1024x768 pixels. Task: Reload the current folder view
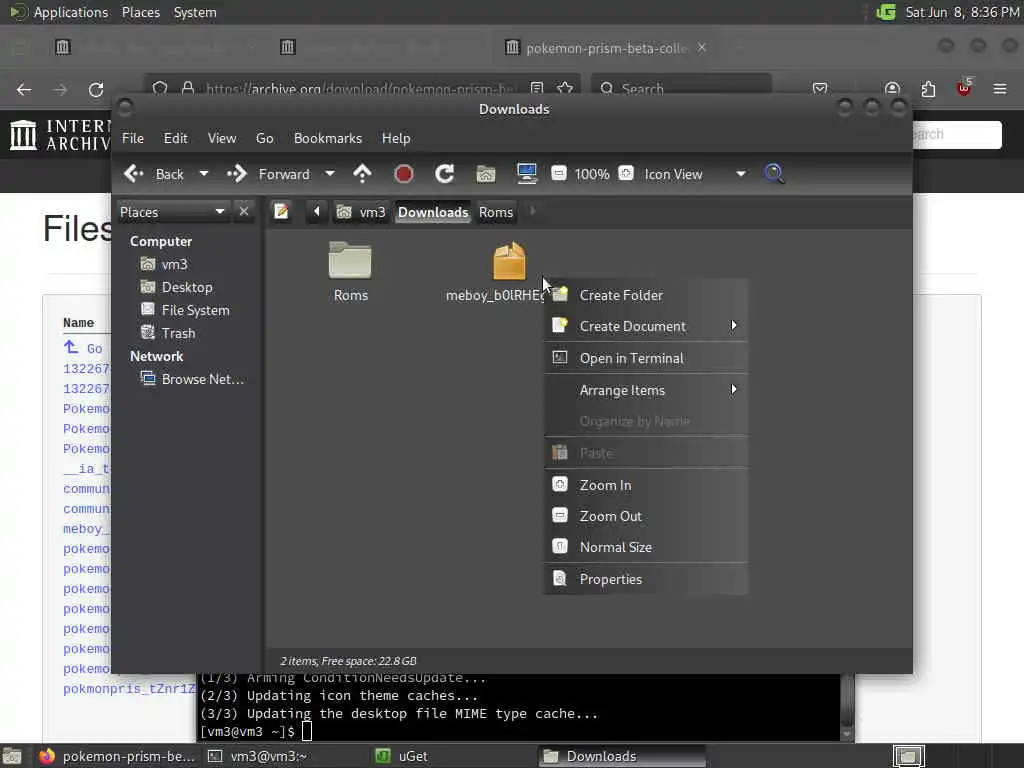(x=444, y=174)
